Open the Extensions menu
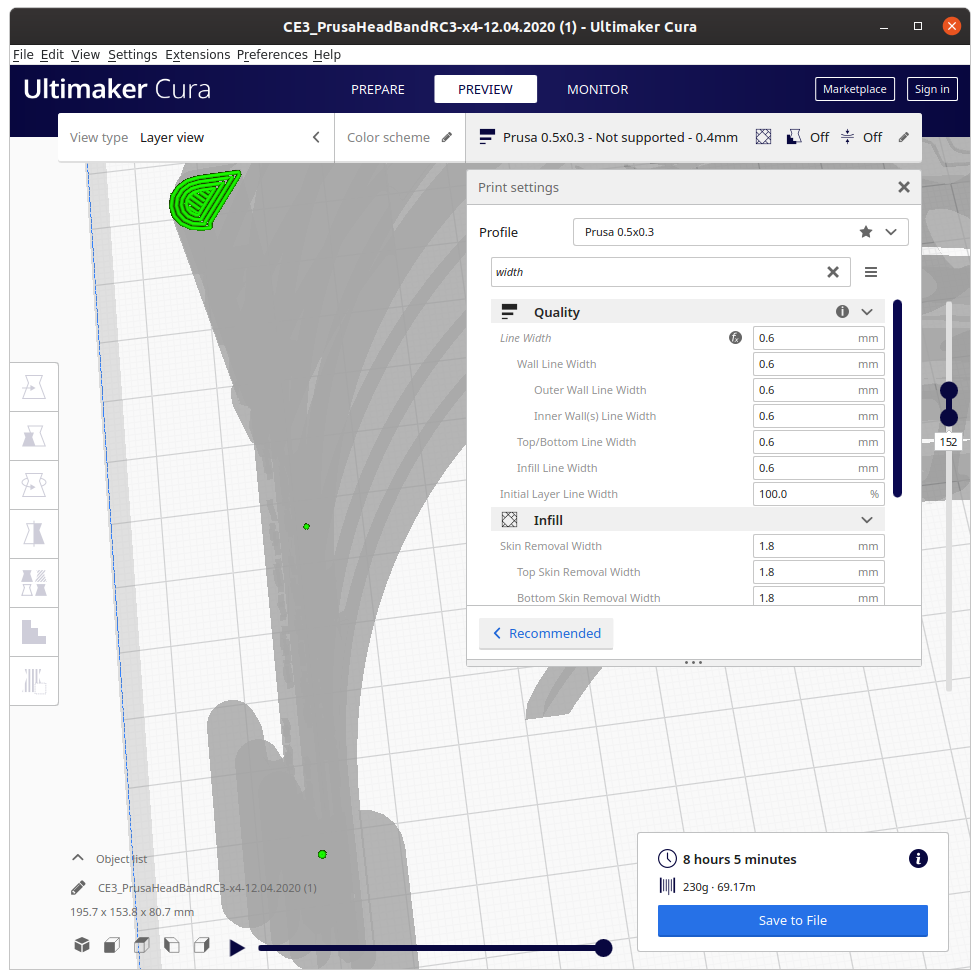Viewport: 980px width, 979px height. click(x=197, y=54)
